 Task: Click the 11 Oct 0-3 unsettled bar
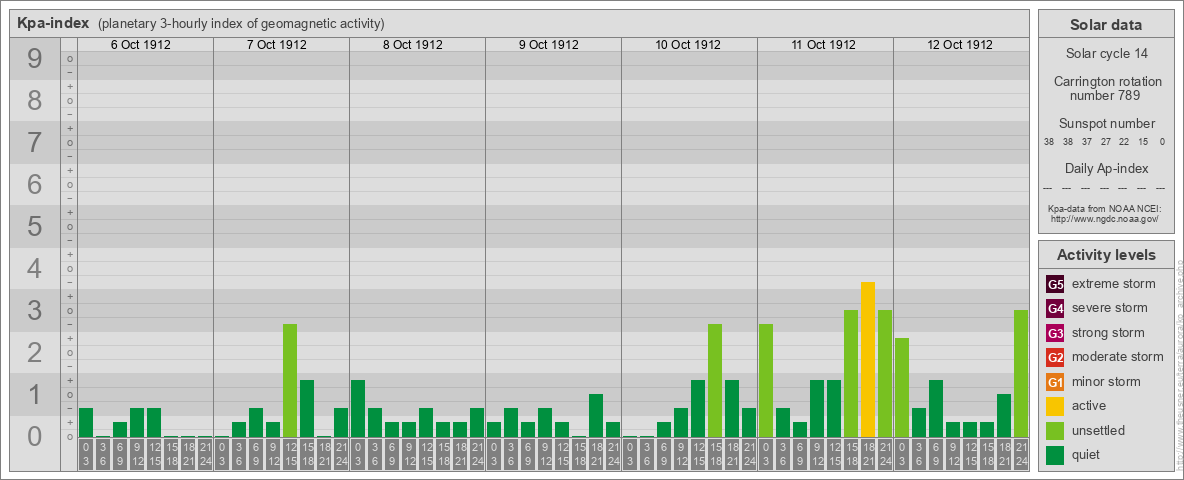point(766,380)
